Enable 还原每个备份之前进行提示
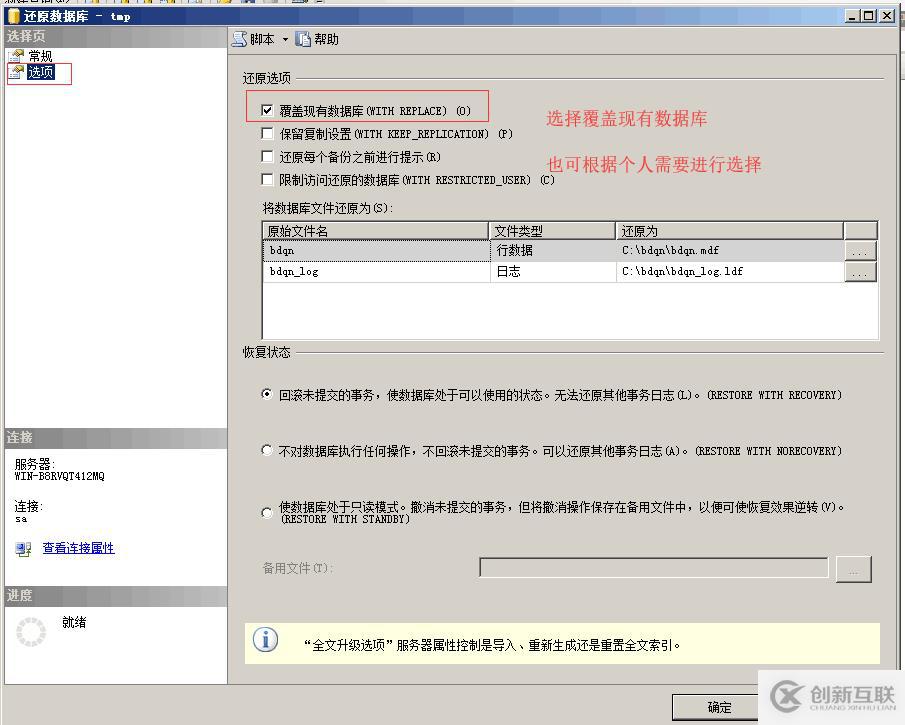 (267, 156)
